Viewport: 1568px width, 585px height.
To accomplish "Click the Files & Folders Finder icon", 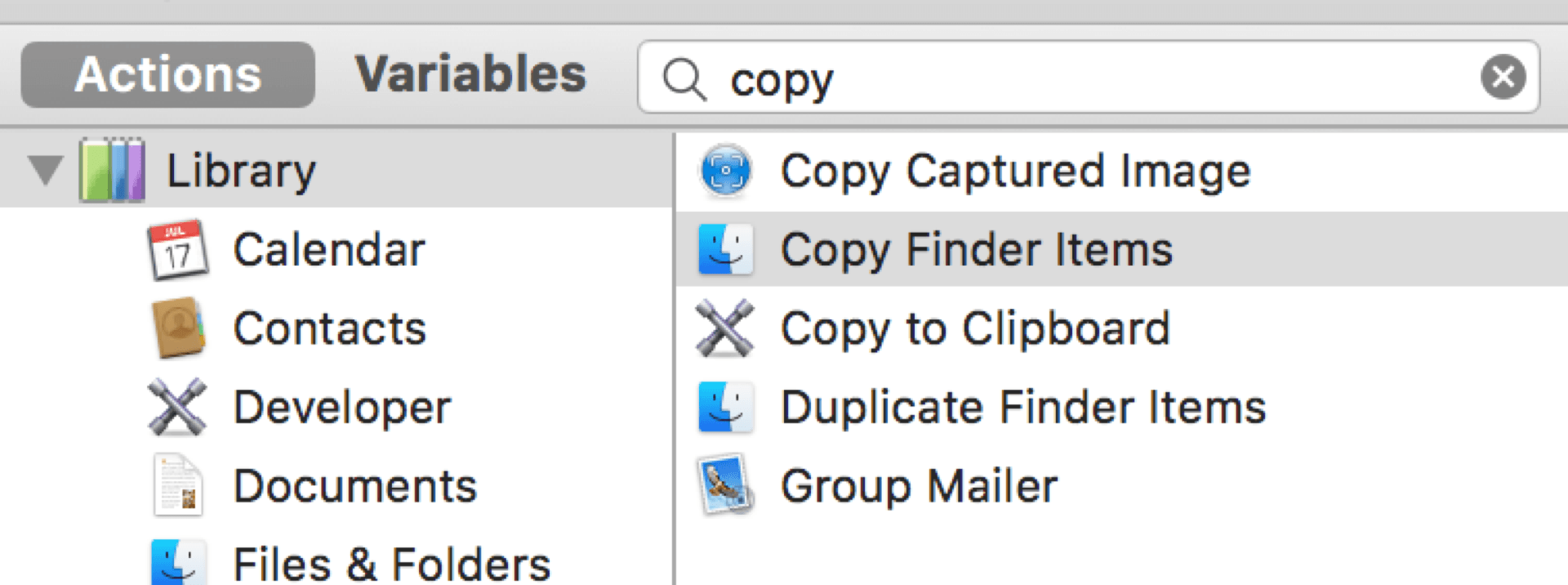I will point(178,563).
